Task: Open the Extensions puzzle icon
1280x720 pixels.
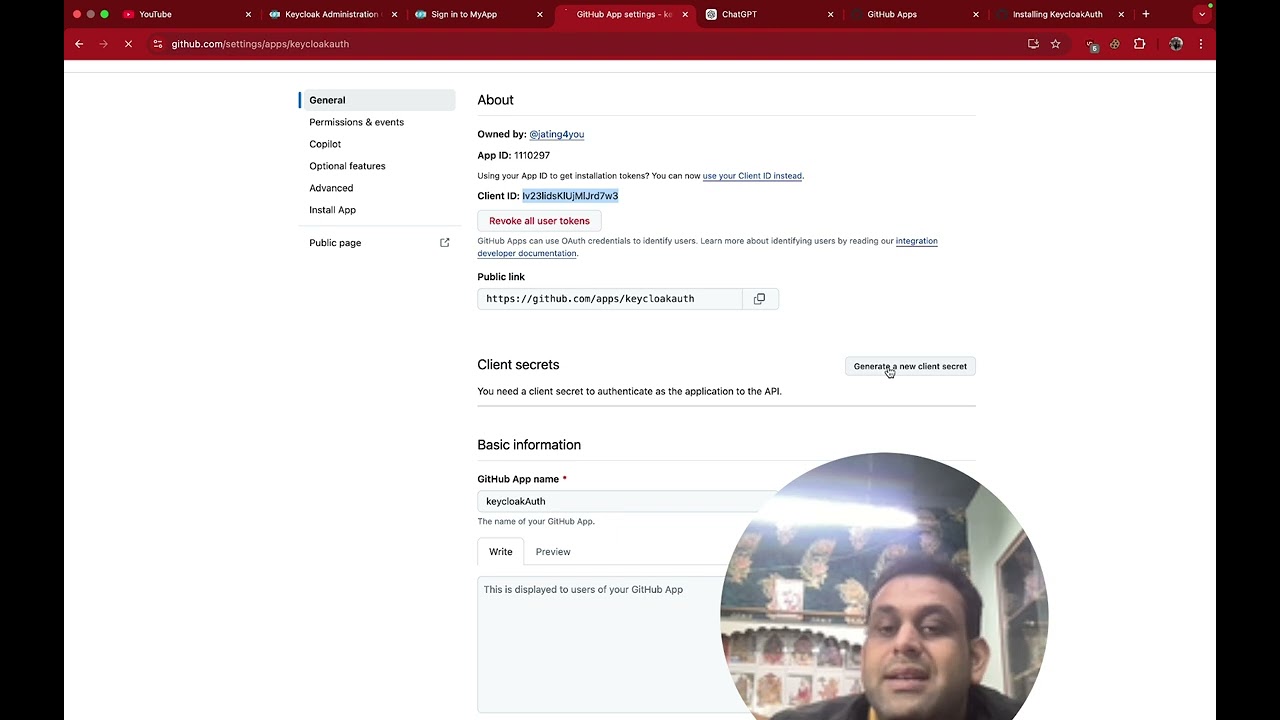Action: (x=1139, y=44)
